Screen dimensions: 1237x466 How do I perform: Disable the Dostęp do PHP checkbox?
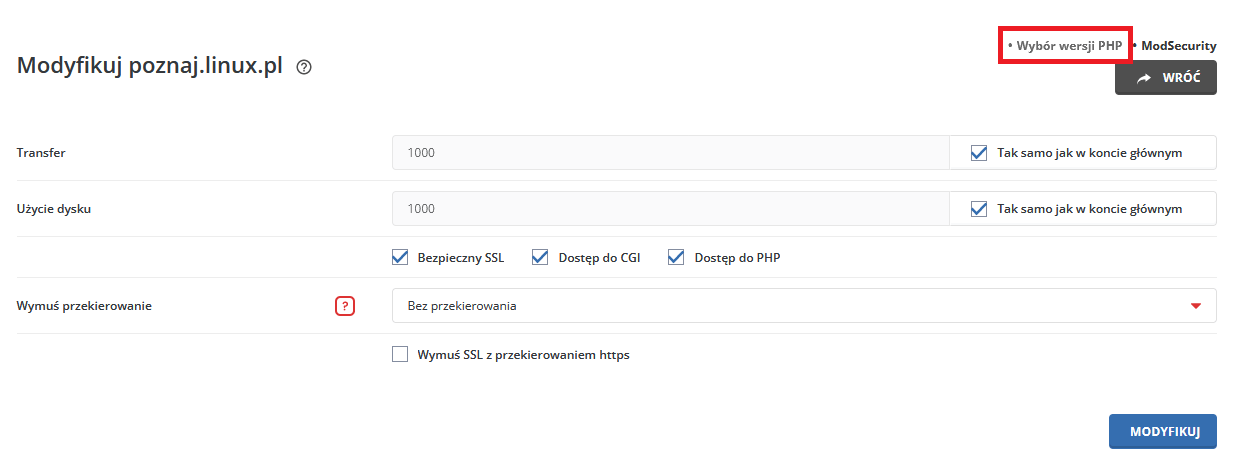676,257
